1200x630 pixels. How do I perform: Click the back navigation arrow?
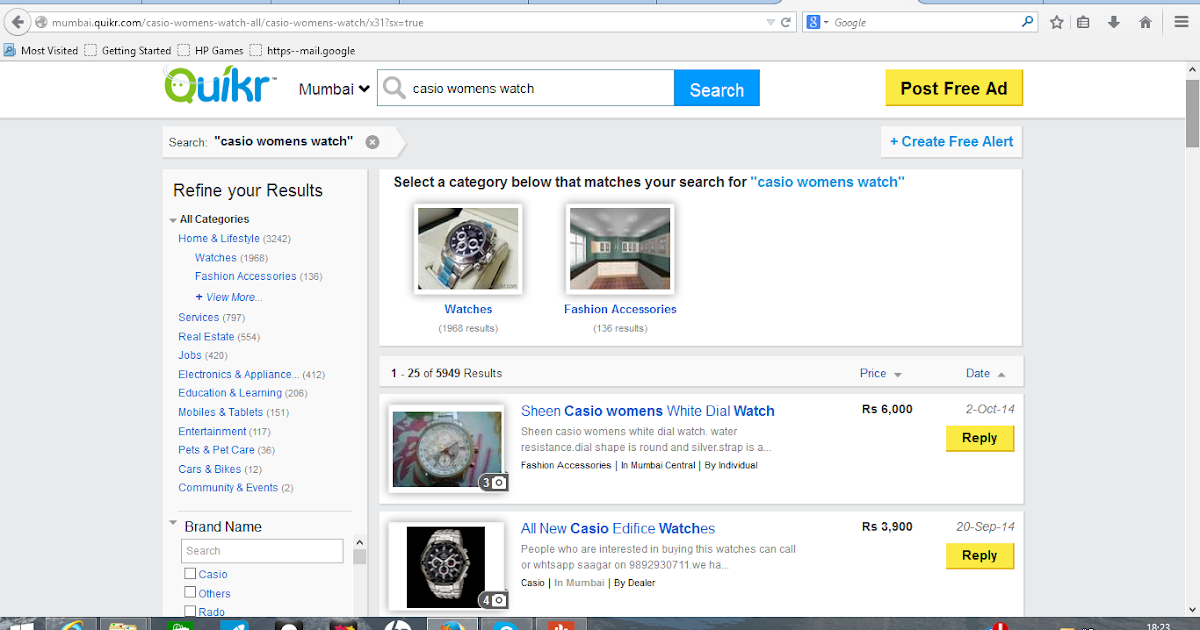16,21
